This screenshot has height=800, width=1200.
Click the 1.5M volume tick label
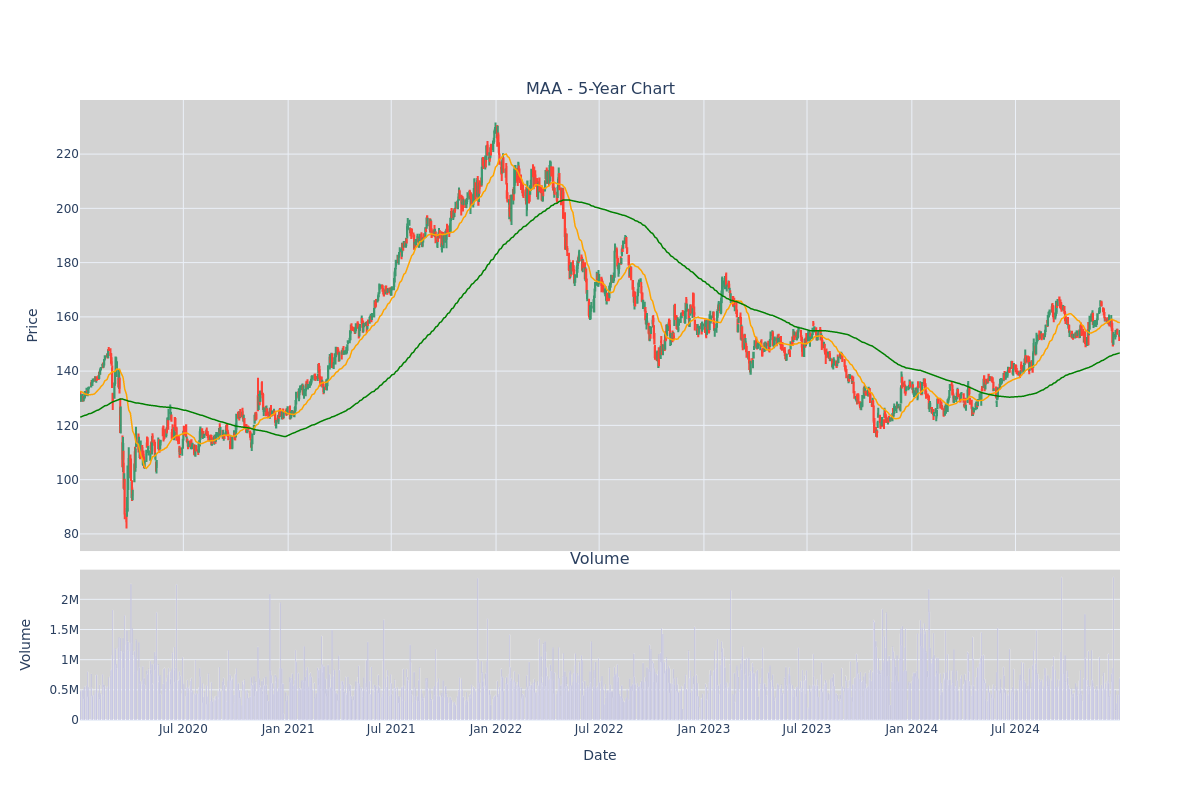coord(62,629)
